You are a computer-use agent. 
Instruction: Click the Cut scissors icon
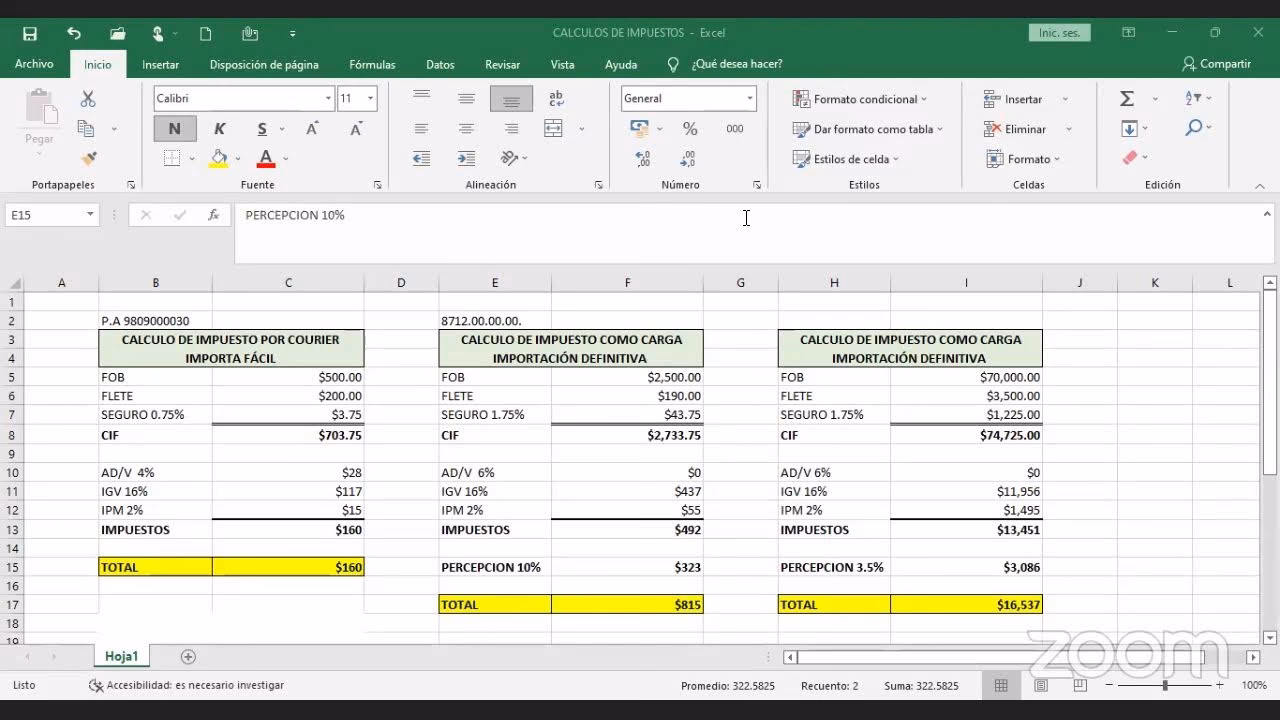pyautogui.click(x=88, y=99)
